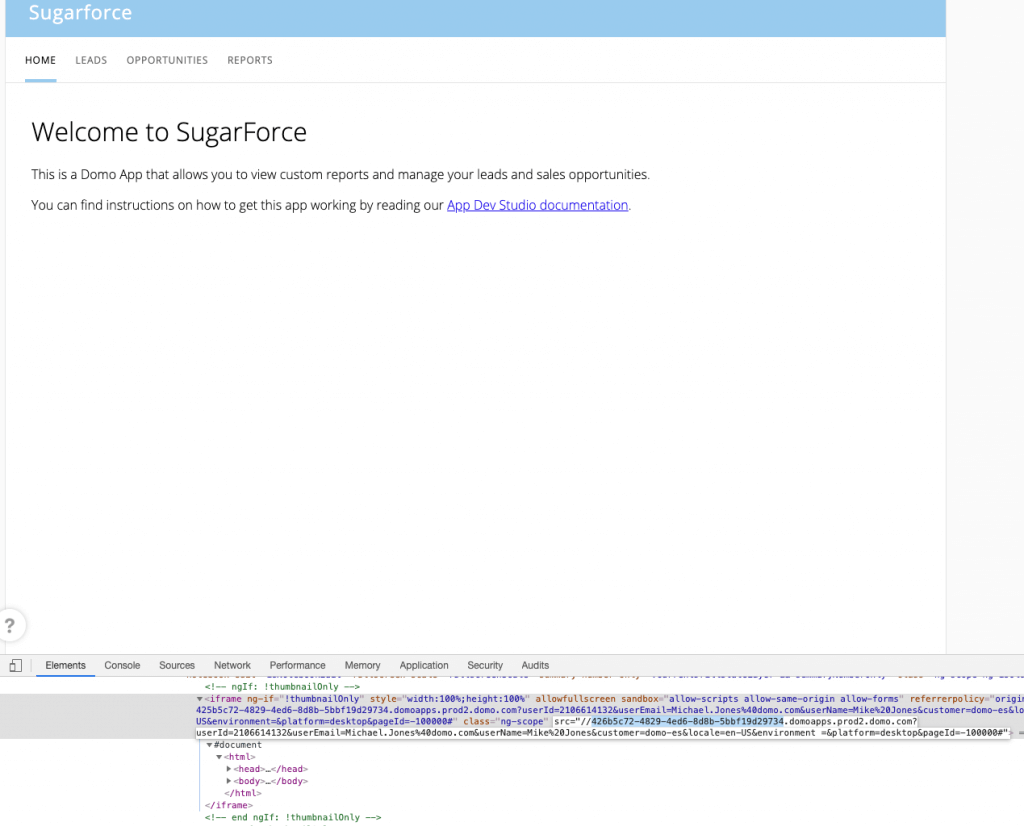Collapse the html node in DOM tree
This screenshot has width=1024, height=826.
click(x=219, y=757)
